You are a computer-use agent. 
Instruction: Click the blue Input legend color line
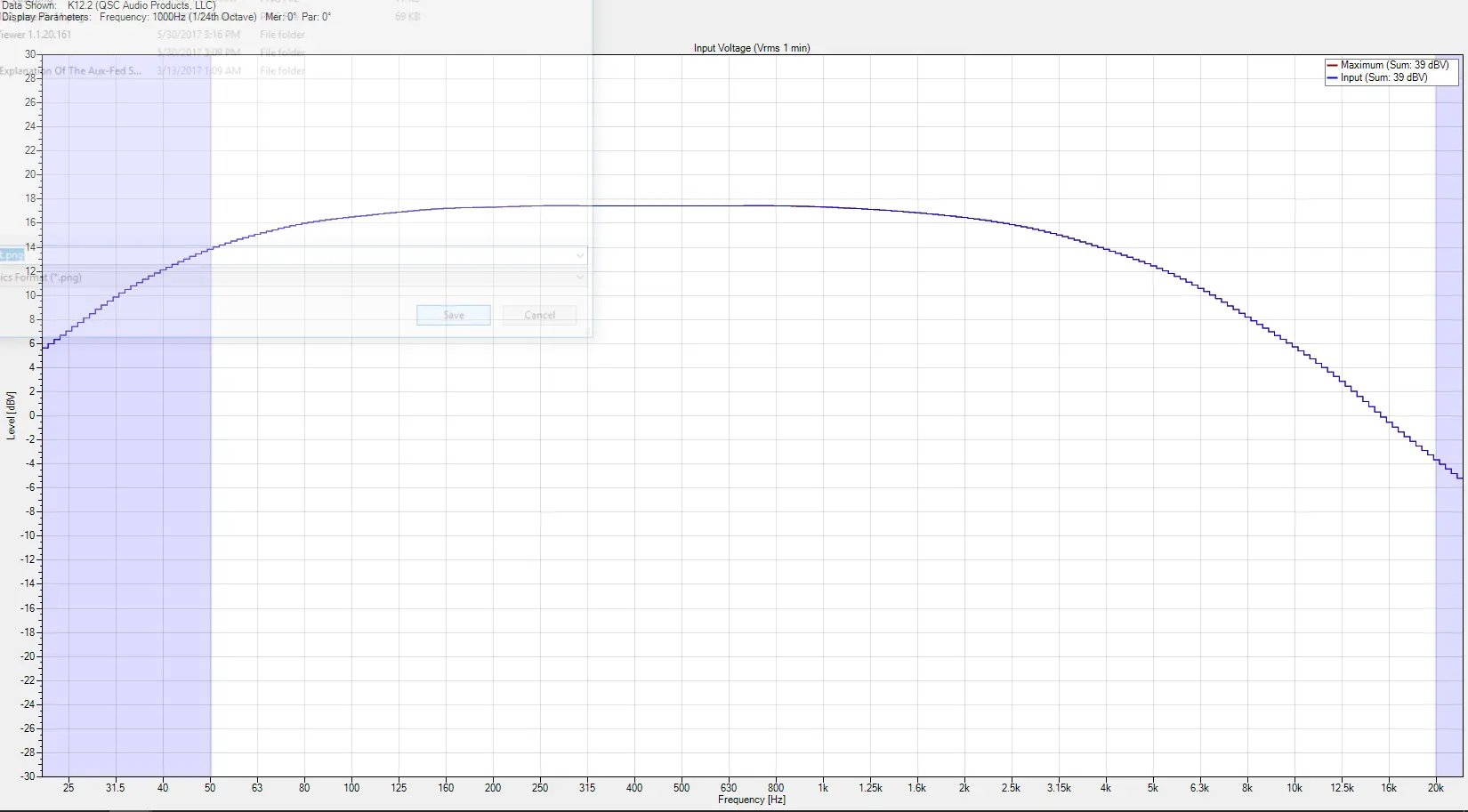pos(1332,77)
